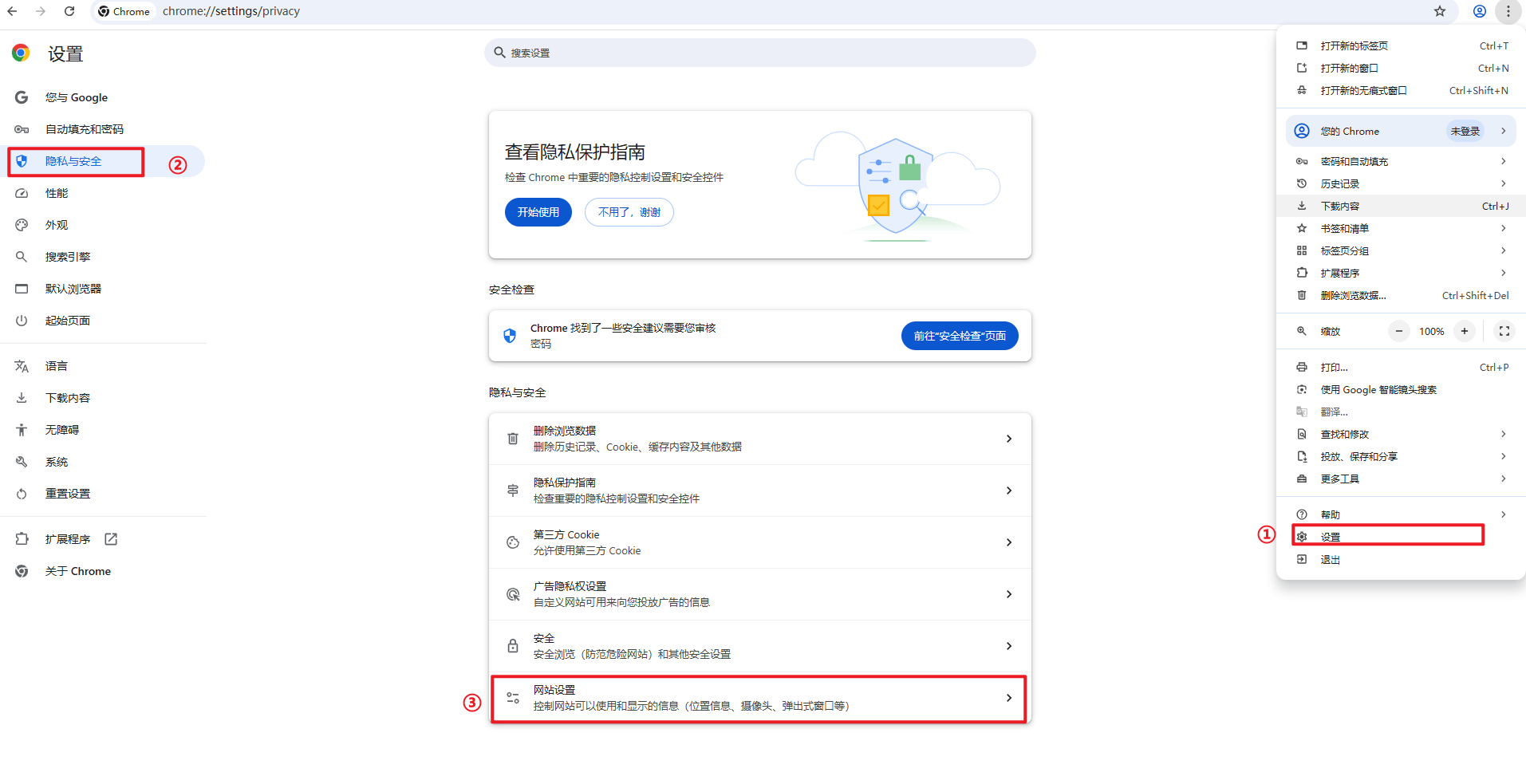Click the external link icon beside 扩展程序
This screenshot has height=784, width=1526.
[x=111, y=539]
